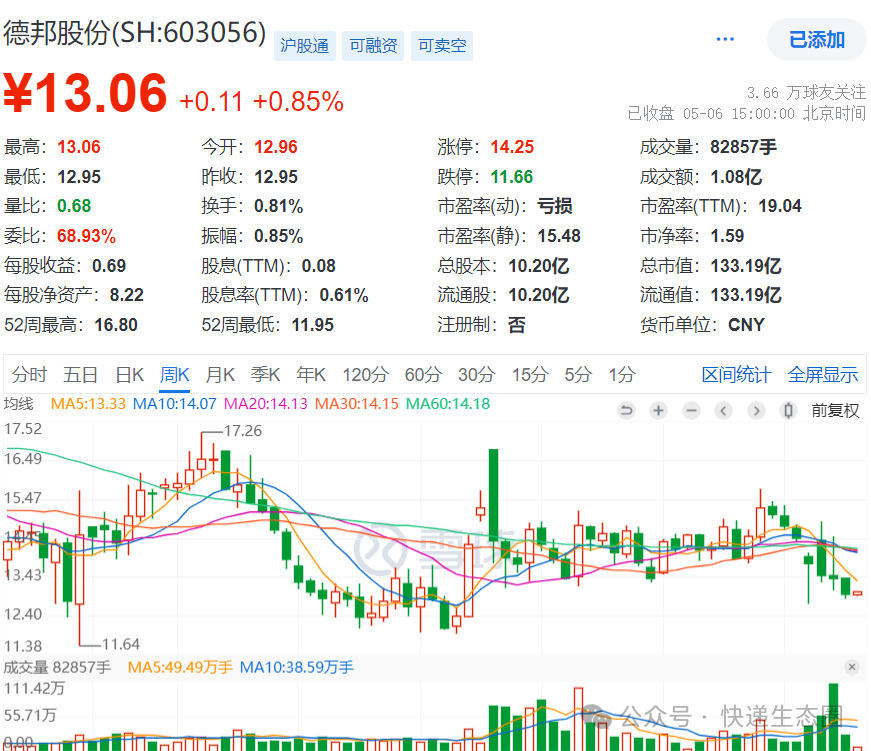871x751 pixels.
Task: Click the MA60:14.18 indicator label
Action: tap(448, 404)
